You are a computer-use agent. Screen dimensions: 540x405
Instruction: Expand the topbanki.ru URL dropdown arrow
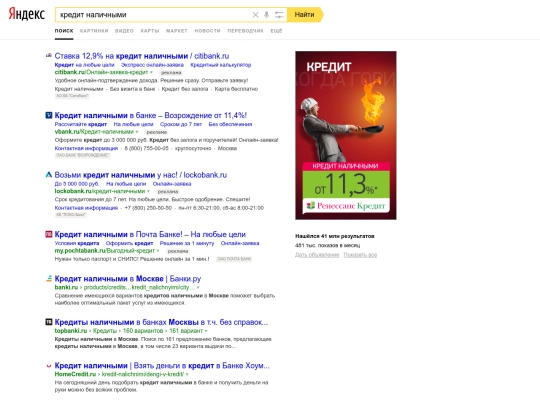click(x=206, y=331)
